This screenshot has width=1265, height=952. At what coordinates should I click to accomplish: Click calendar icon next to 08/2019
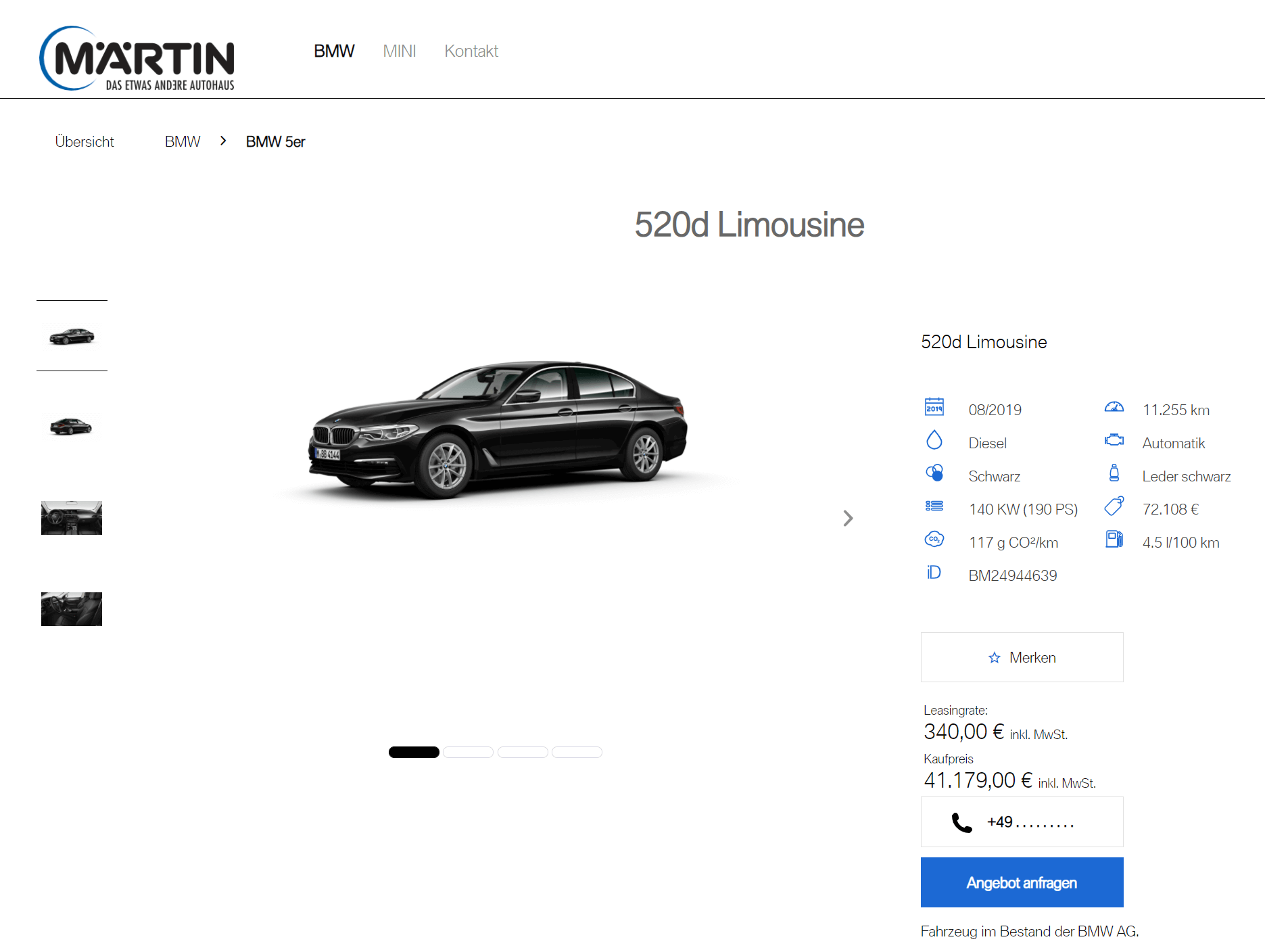pos(934,407)
